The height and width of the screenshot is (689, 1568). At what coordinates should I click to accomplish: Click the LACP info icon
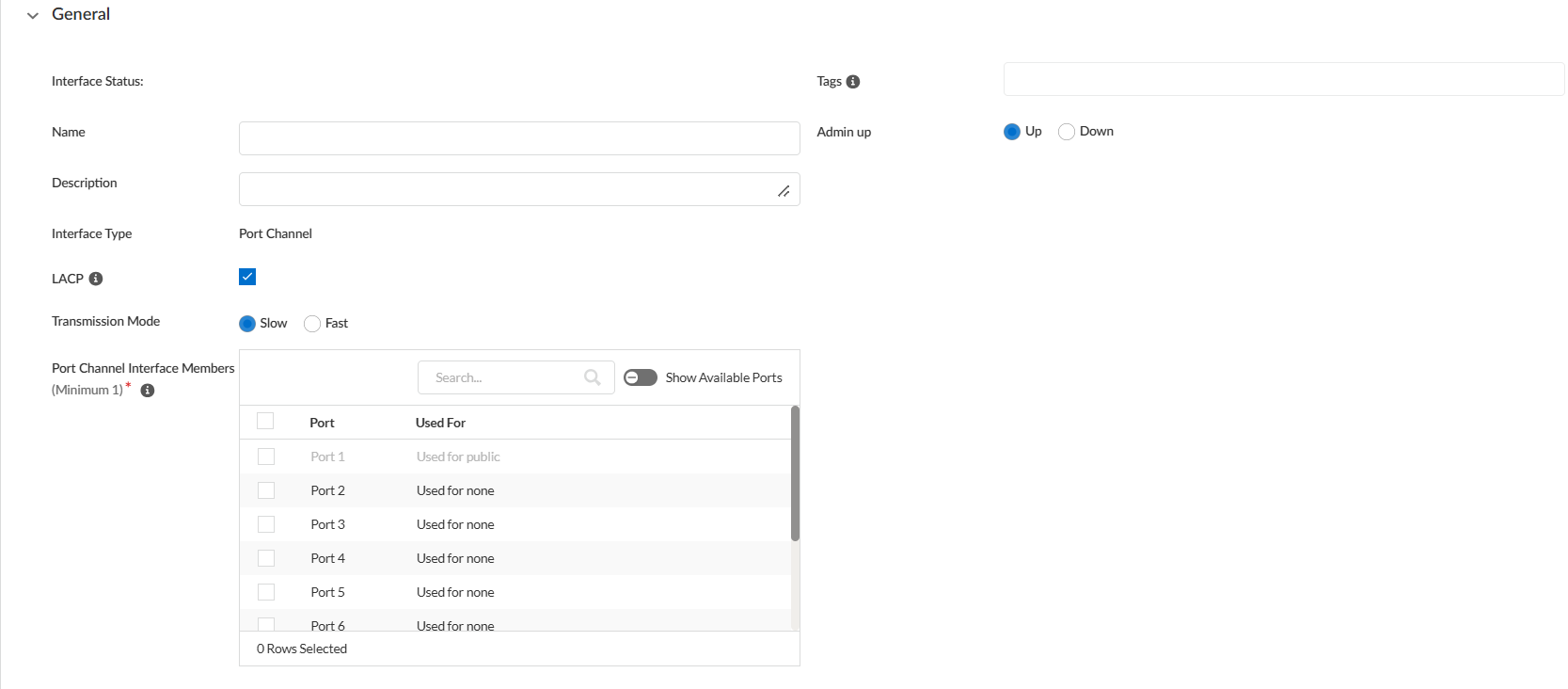tap(96, 279)
